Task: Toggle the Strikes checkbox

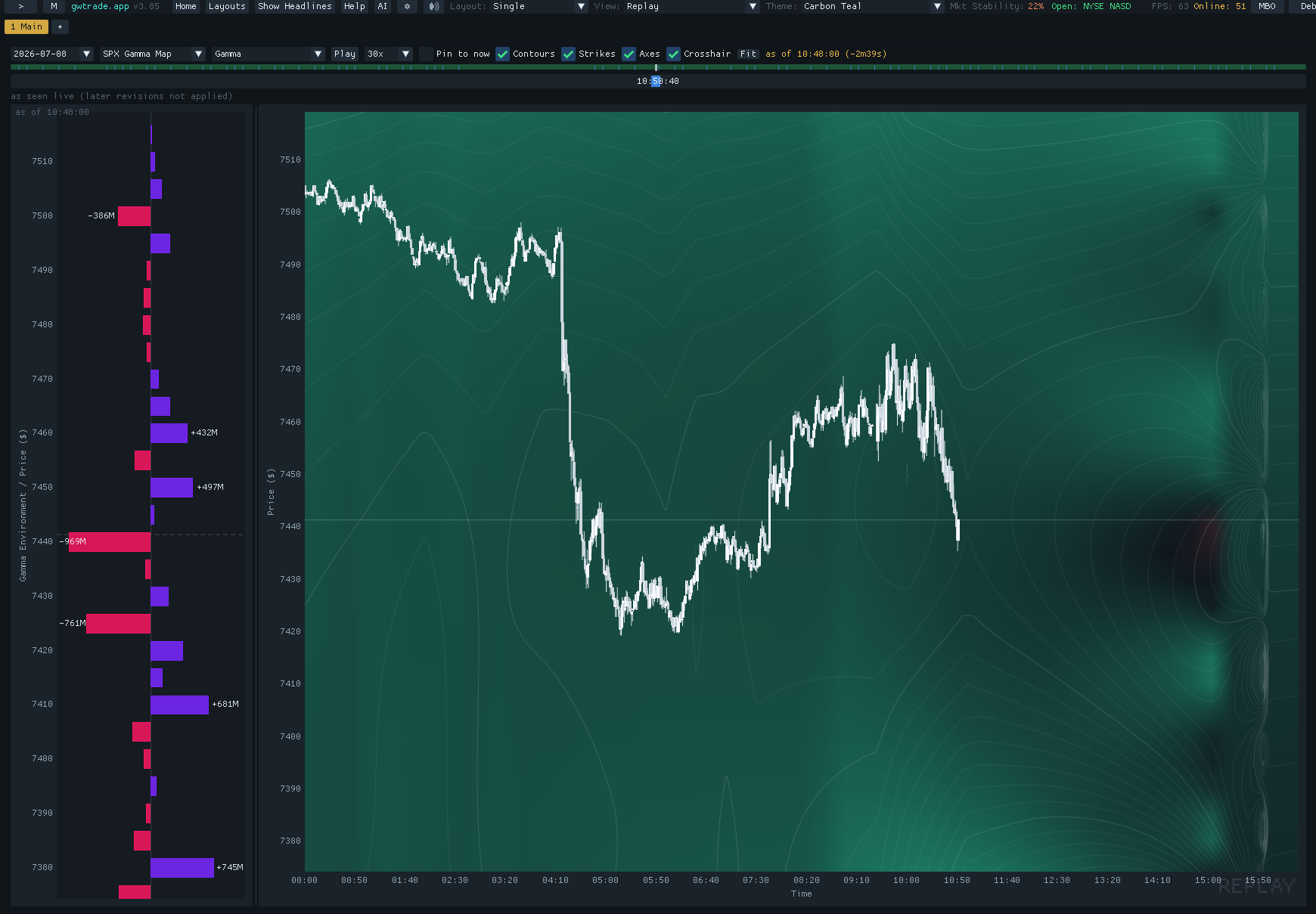Action: tap(569, 54)
